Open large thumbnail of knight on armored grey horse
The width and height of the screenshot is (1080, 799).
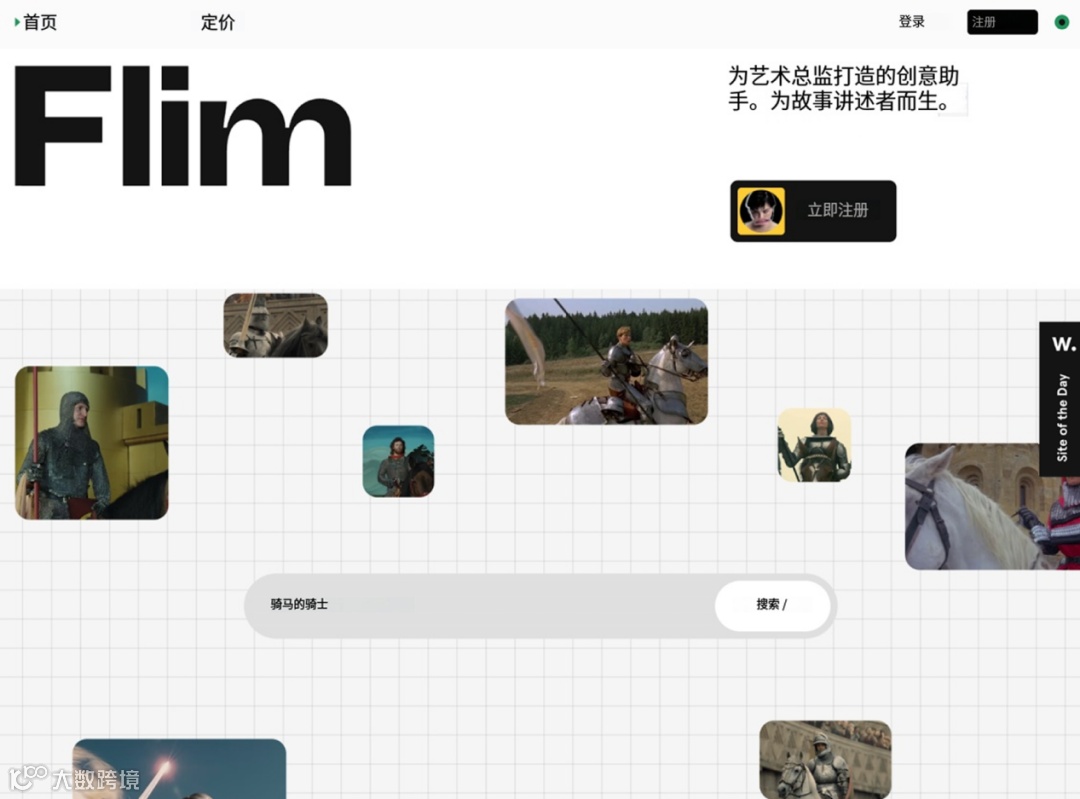606,362
